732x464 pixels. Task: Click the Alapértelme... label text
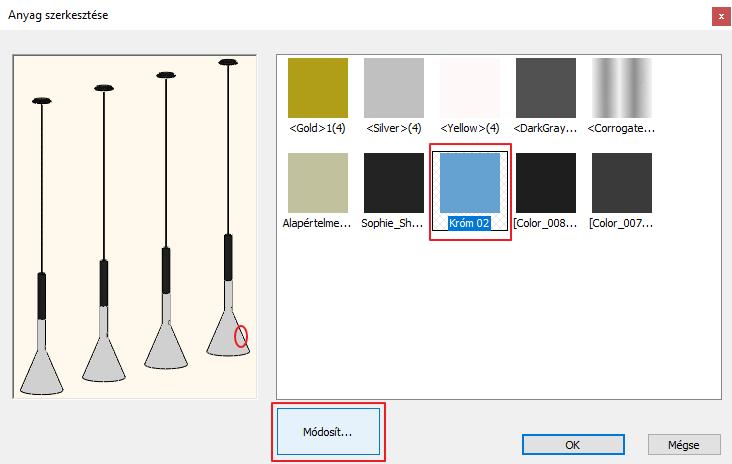pos(317,223)
